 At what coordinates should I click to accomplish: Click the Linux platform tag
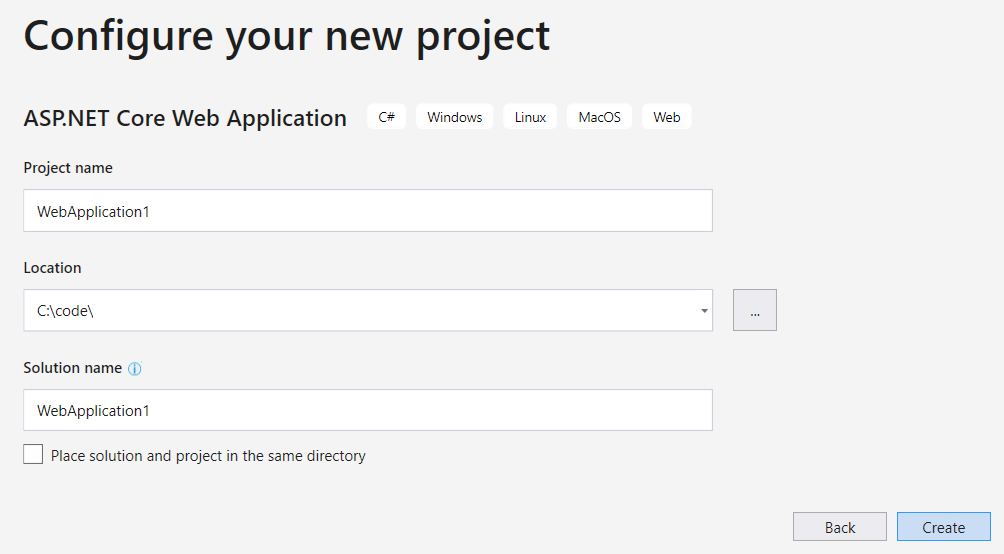coord(530,117)
